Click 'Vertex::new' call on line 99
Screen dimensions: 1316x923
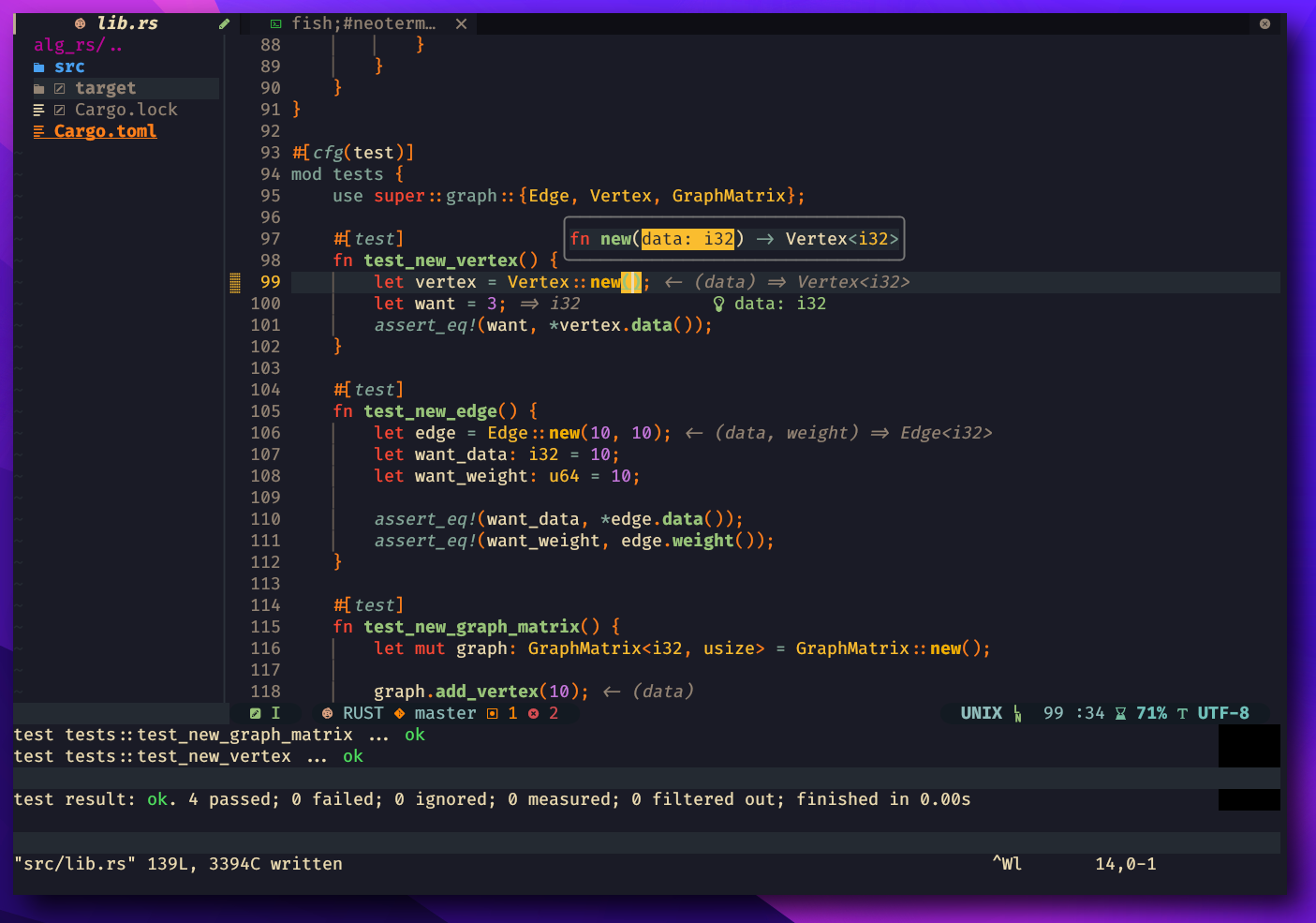pyautogui.click(x=564, y=282)
